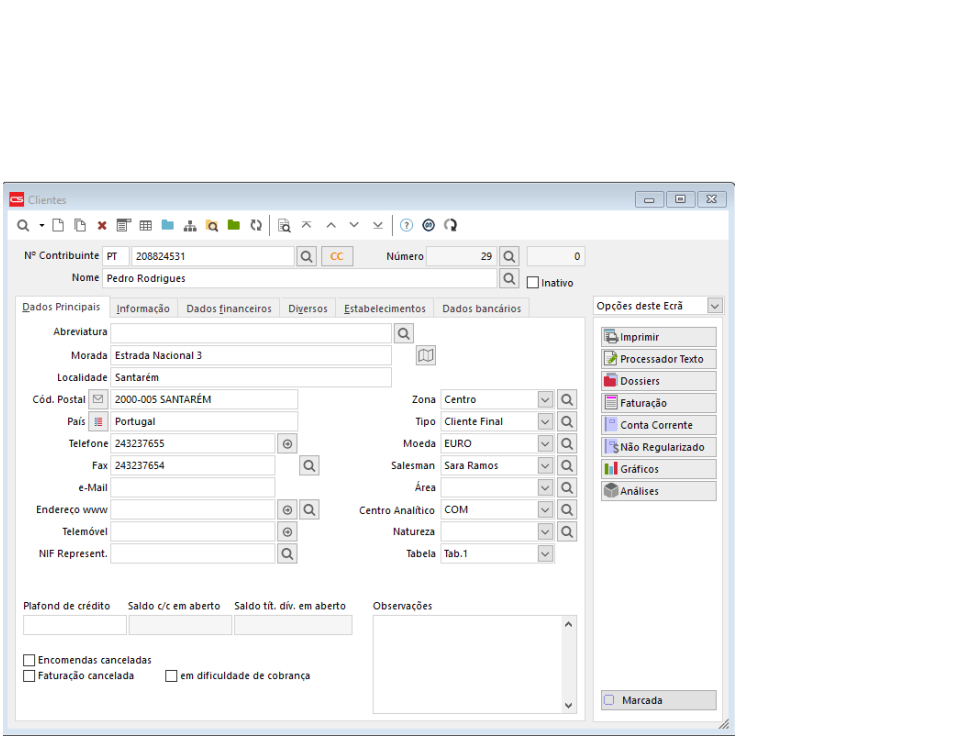This screenshot has width=962, height=737.
Task: Enable Encomendas canceladas checkbox
Action: pyautogui.click(x=29, y=660)
